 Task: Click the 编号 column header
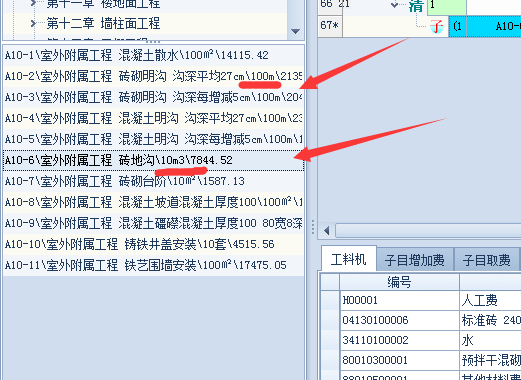pyautogui.click(x=399, y=282)
